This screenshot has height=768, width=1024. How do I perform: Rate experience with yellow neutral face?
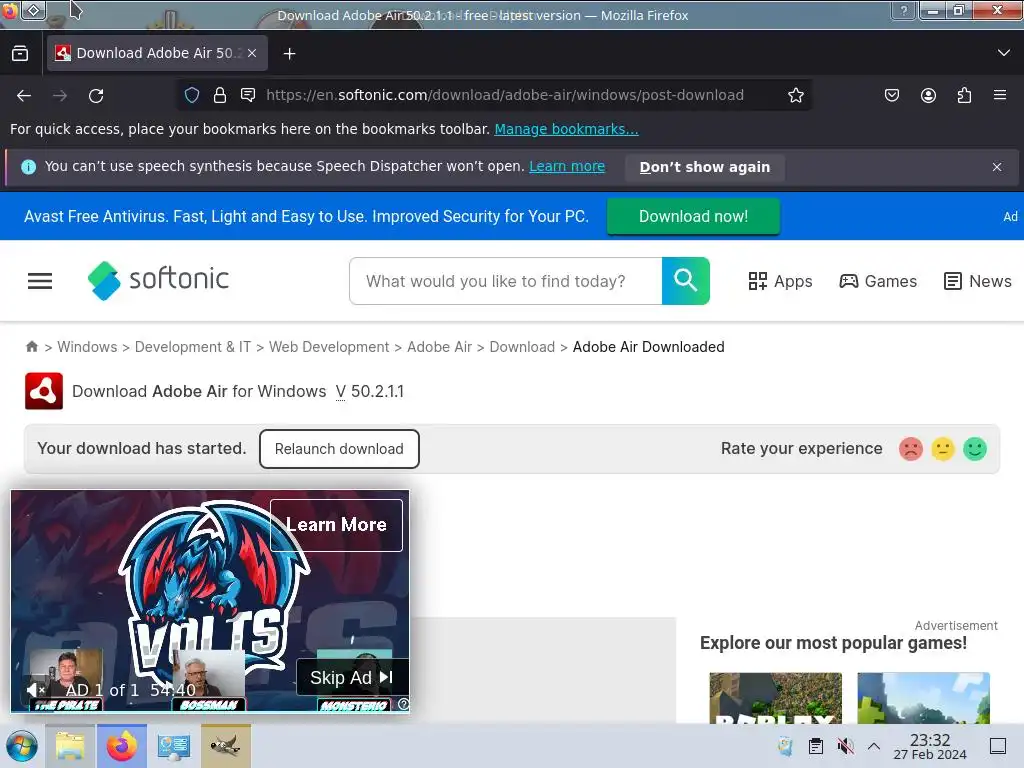tap(942, 449)
